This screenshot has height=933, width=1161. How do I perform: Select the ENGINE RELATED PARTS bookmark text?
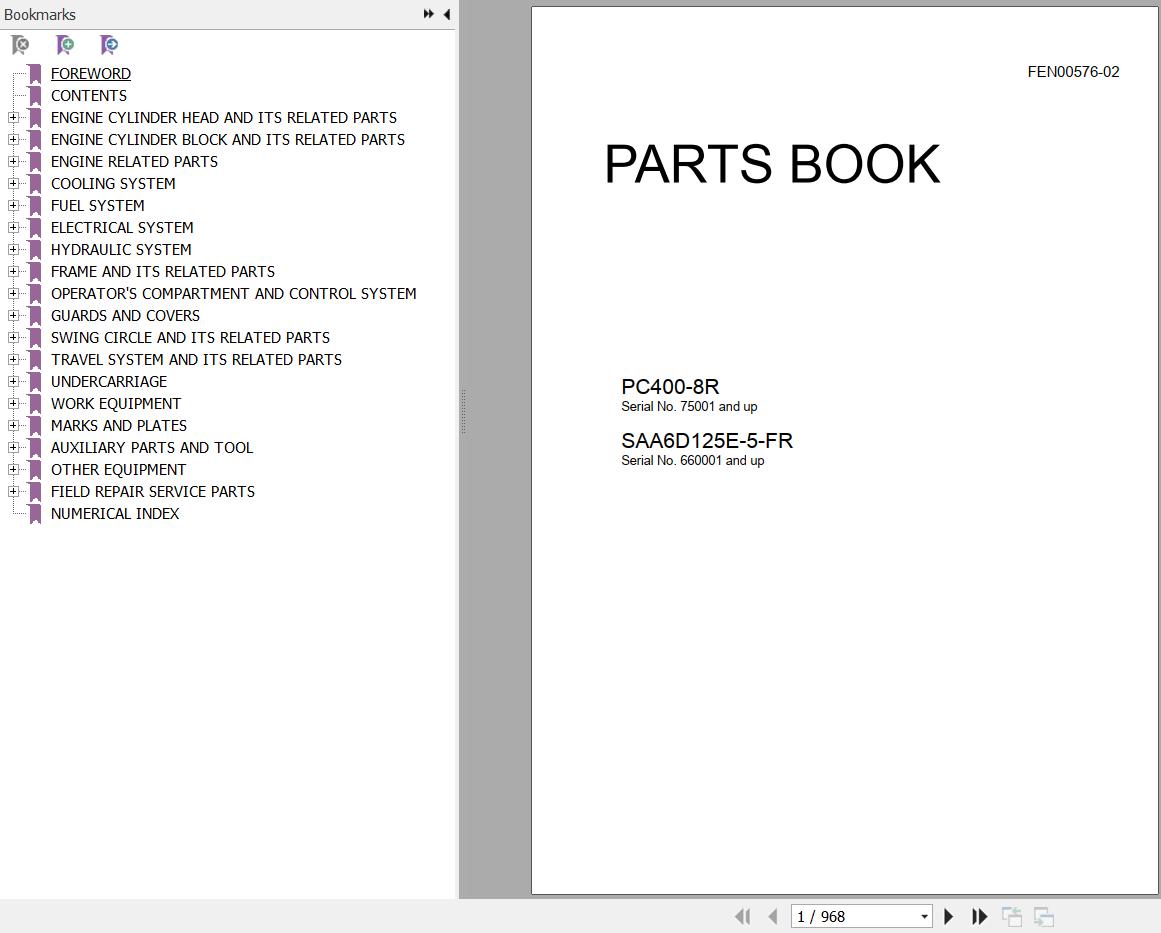[x=134, y=161]
